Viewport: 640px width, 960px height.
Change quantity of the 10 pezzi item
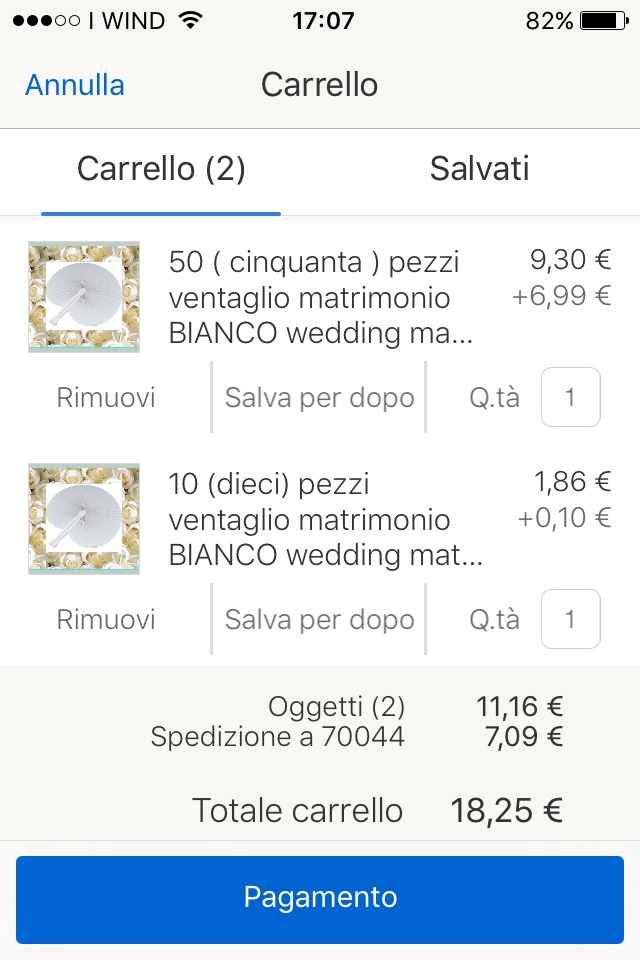(570, 620)
